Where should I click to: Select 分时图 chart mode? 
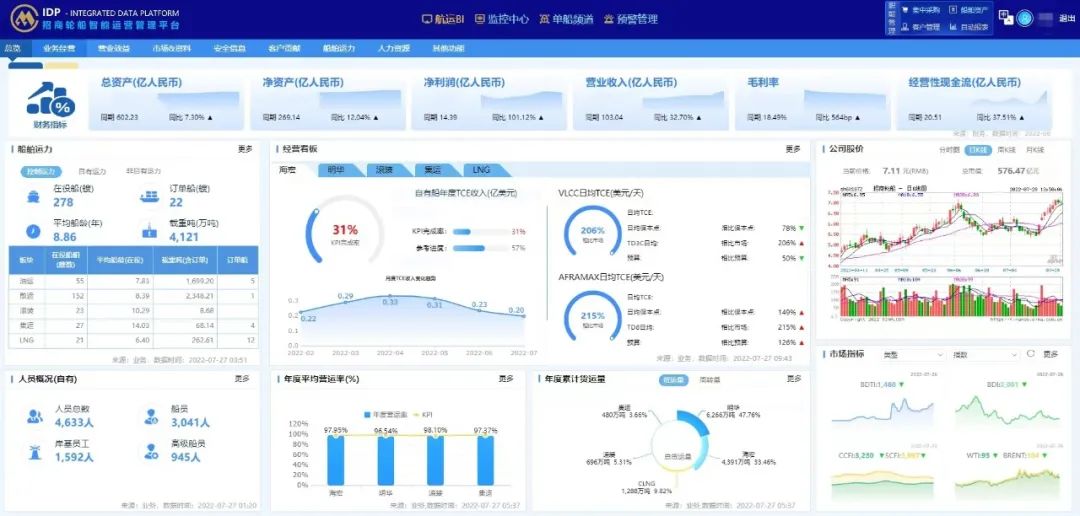948,149
